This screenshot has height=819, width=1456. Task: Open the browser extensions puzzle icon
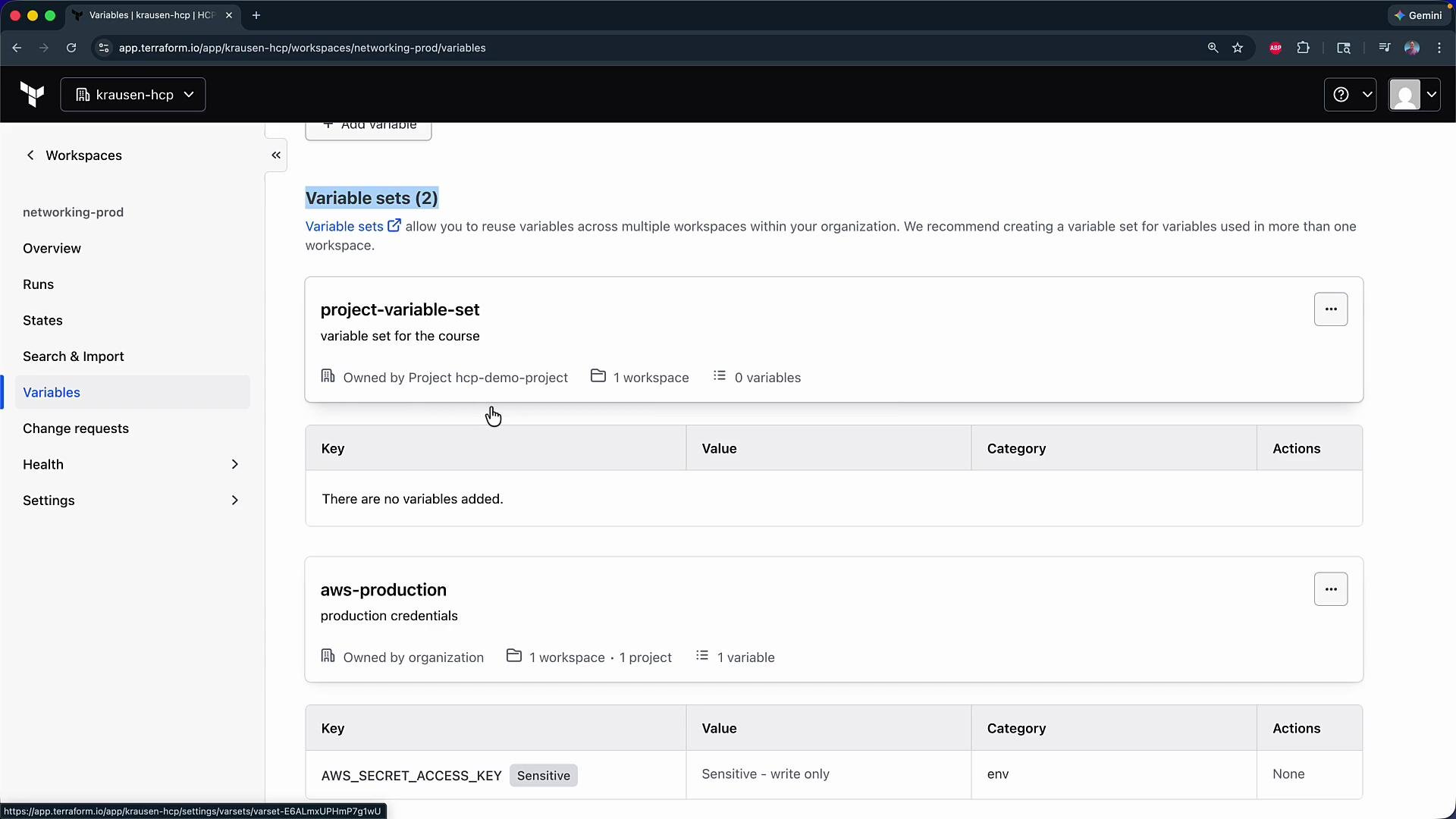[x=1303, y=48]
